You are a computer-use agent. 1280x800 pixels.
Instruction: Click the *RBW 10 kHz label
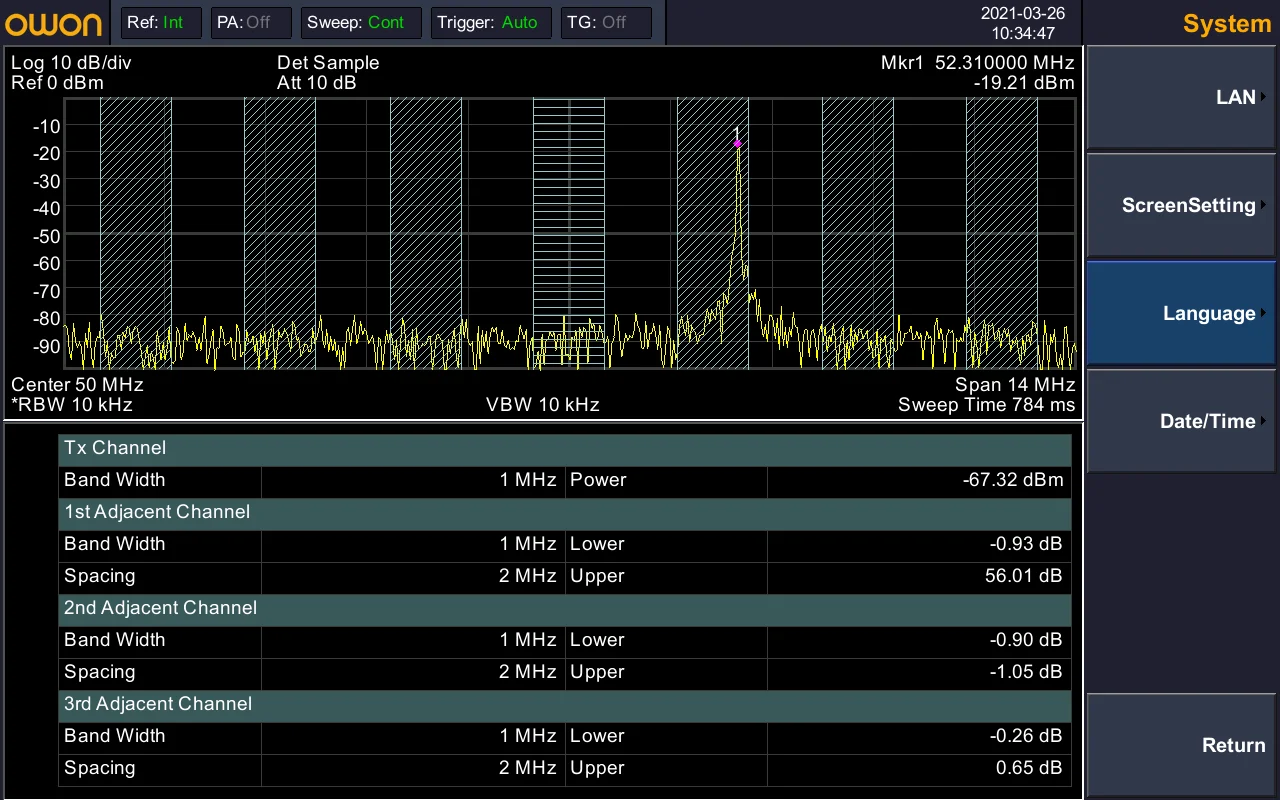pos(72,405)
